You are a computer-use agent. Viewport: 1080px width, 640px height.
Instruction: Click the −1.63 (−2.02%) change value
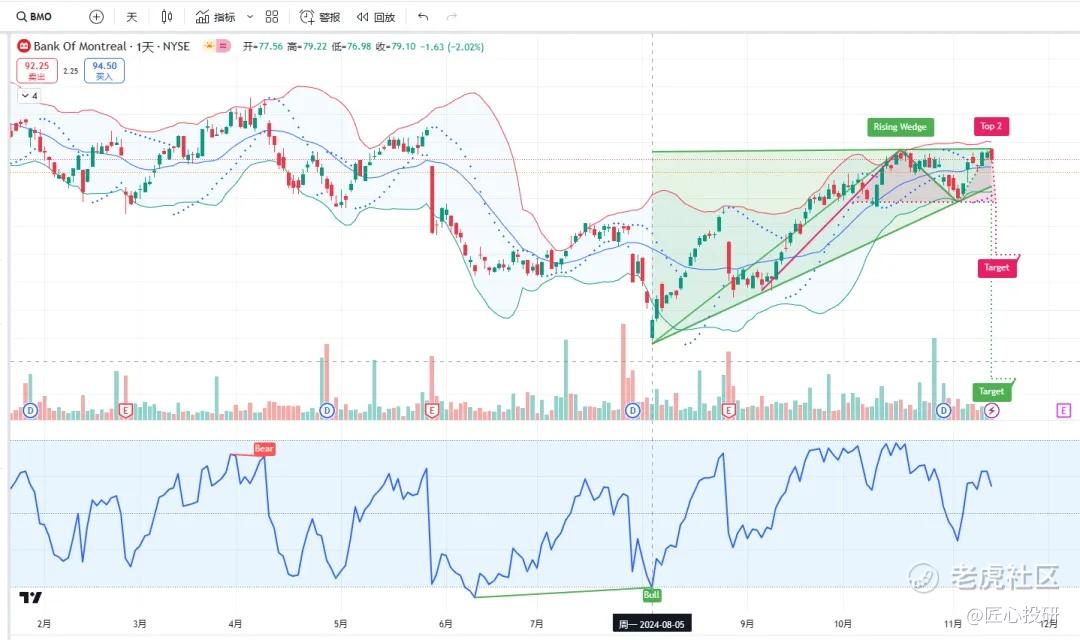[x=452, y=47]
